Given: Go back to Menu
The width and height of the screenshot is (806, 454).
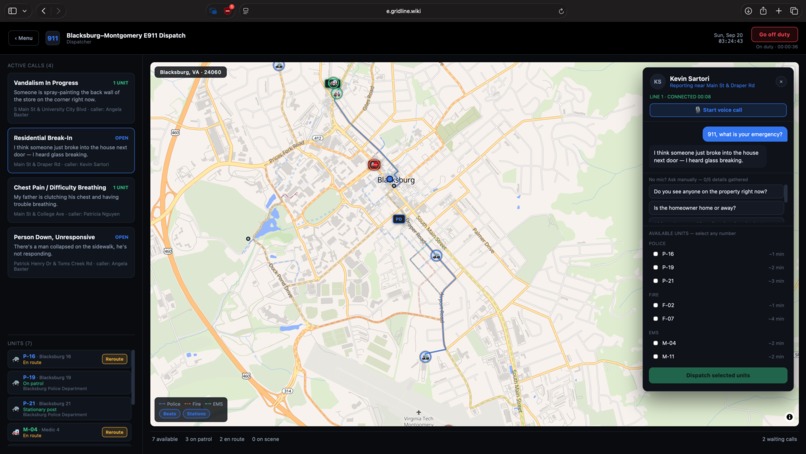Looking at the screenshot, I should tap(23, 38).
